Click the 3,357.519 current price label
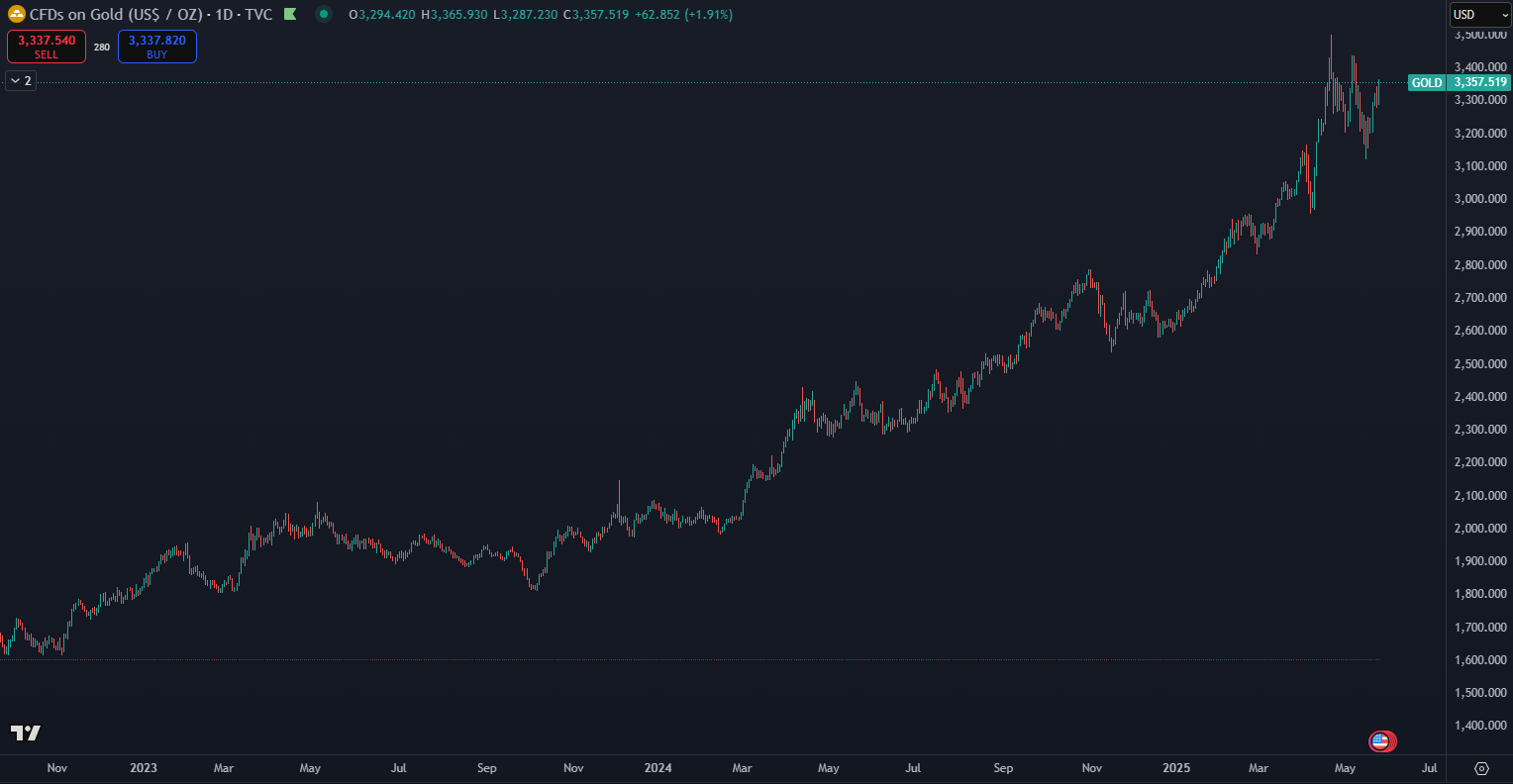 [x=1479, y=83]
